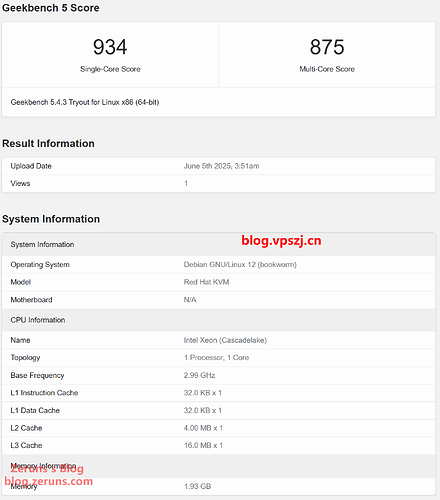440x500 pixels.
Task: Select the Multi-Core Score label
Action: tap(327, 69)
